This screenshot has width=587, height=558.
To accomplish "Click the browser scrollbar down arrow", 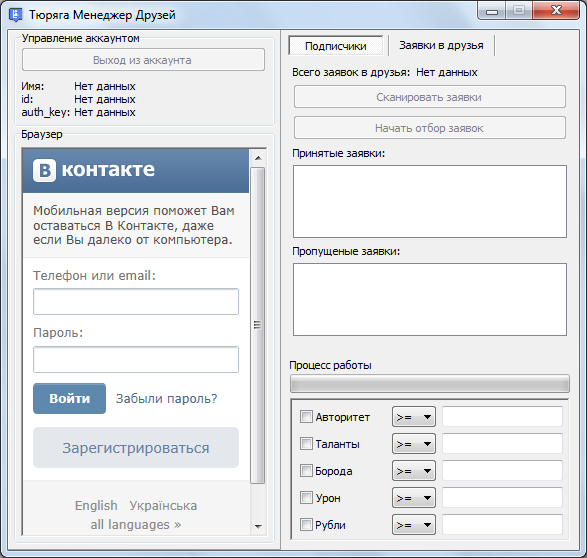I will coord(258,526).
